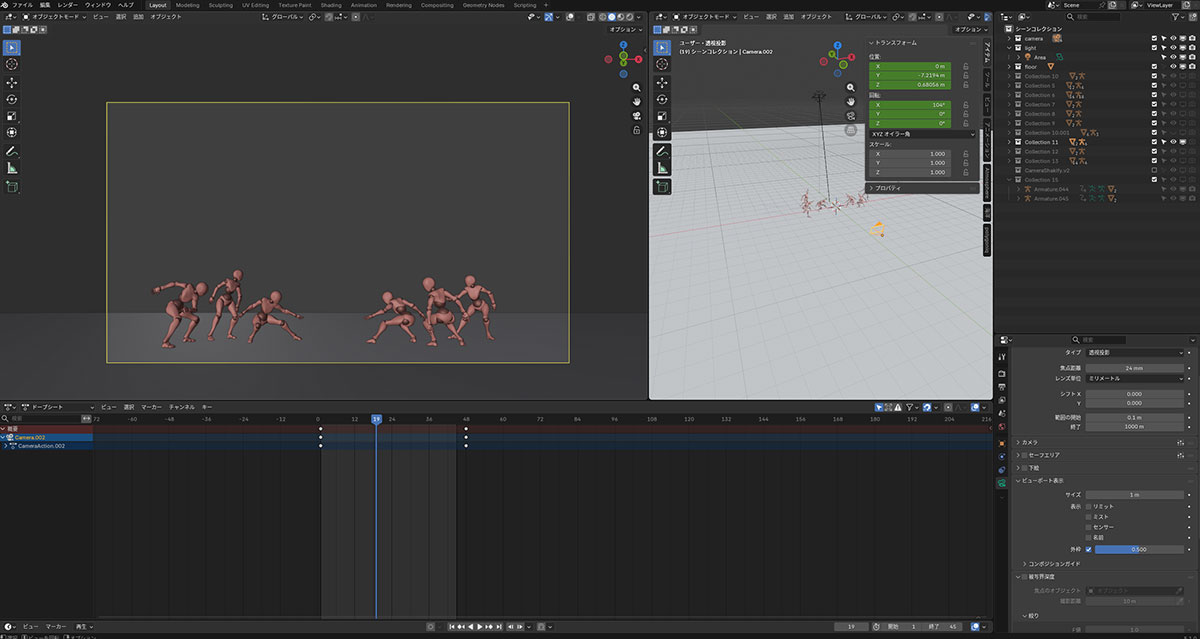Select the Move tool in left viewport

(12, 82)
